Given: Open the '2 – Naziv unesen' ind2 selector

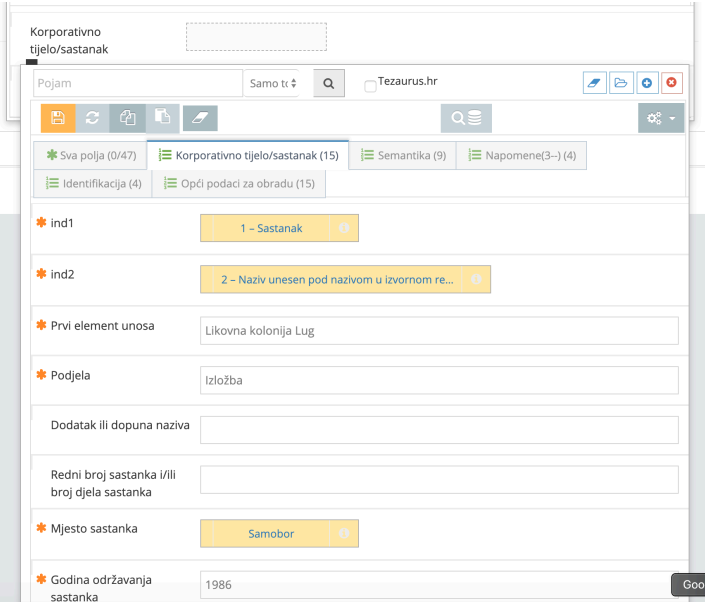Looking at the screenshot, I should 337,279.
